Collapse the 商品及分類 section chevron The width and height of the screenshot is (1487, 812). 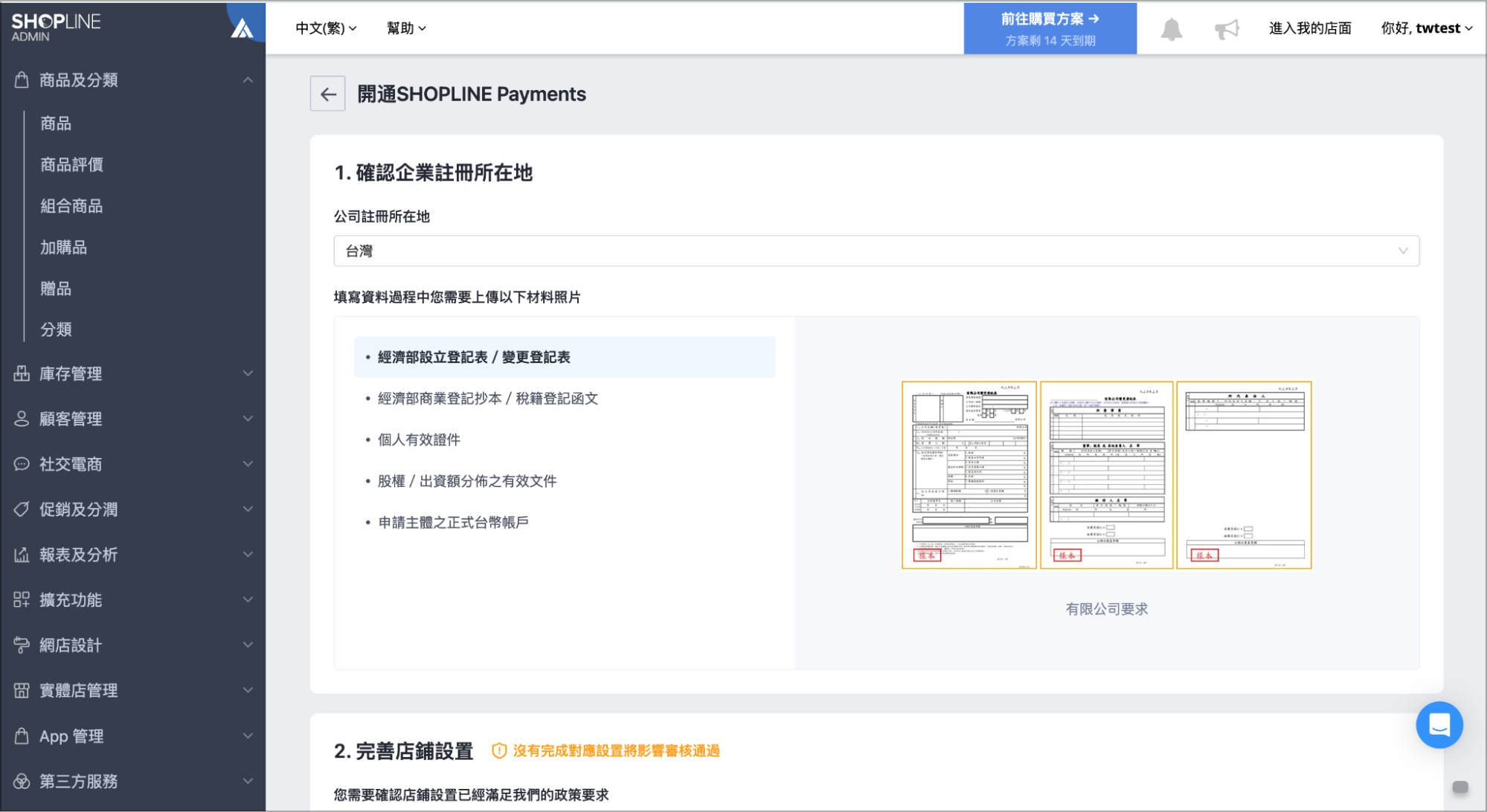point(248,80)
